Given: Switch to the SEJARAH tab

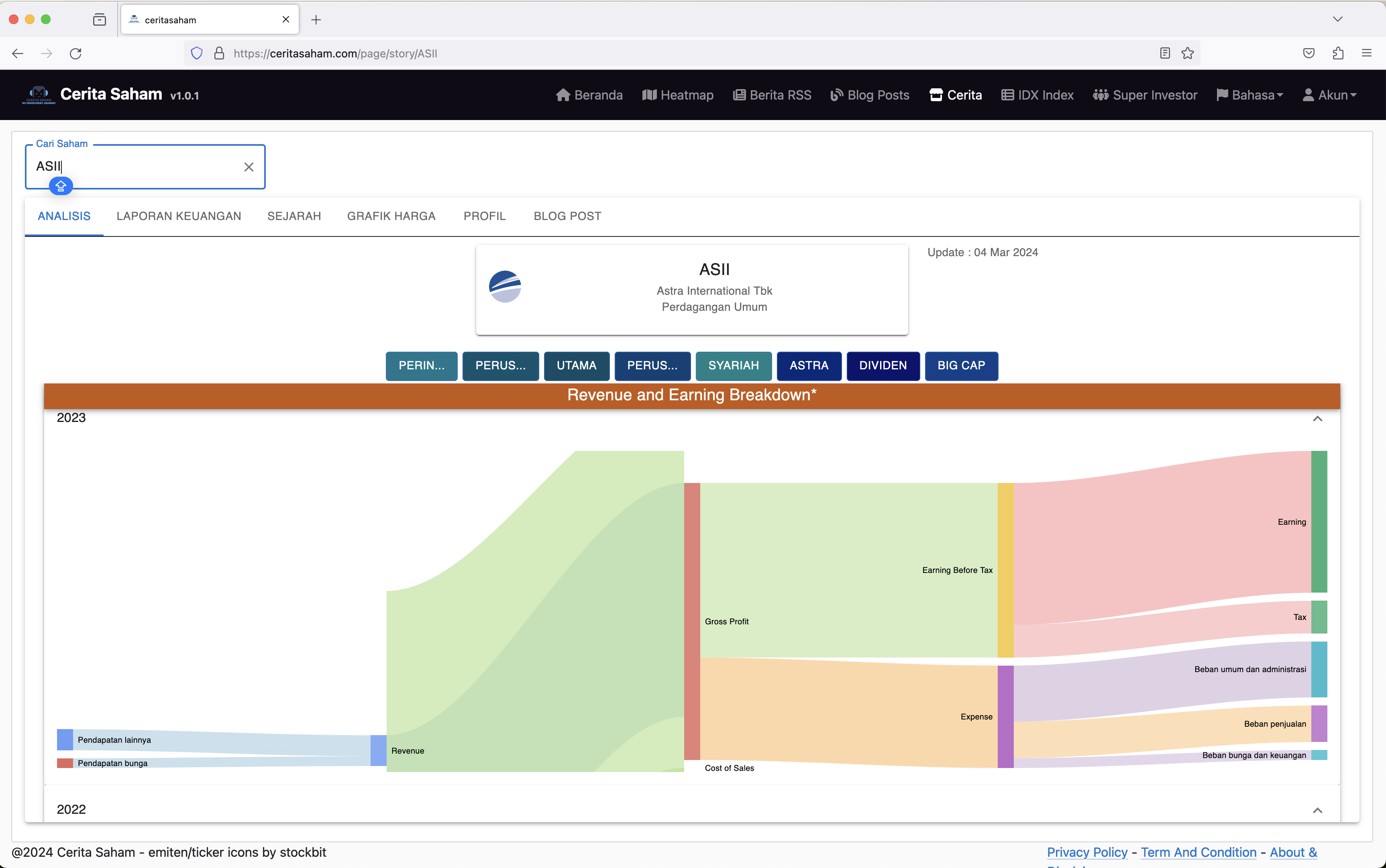Looking at the screenshot, I should (294, 216).
